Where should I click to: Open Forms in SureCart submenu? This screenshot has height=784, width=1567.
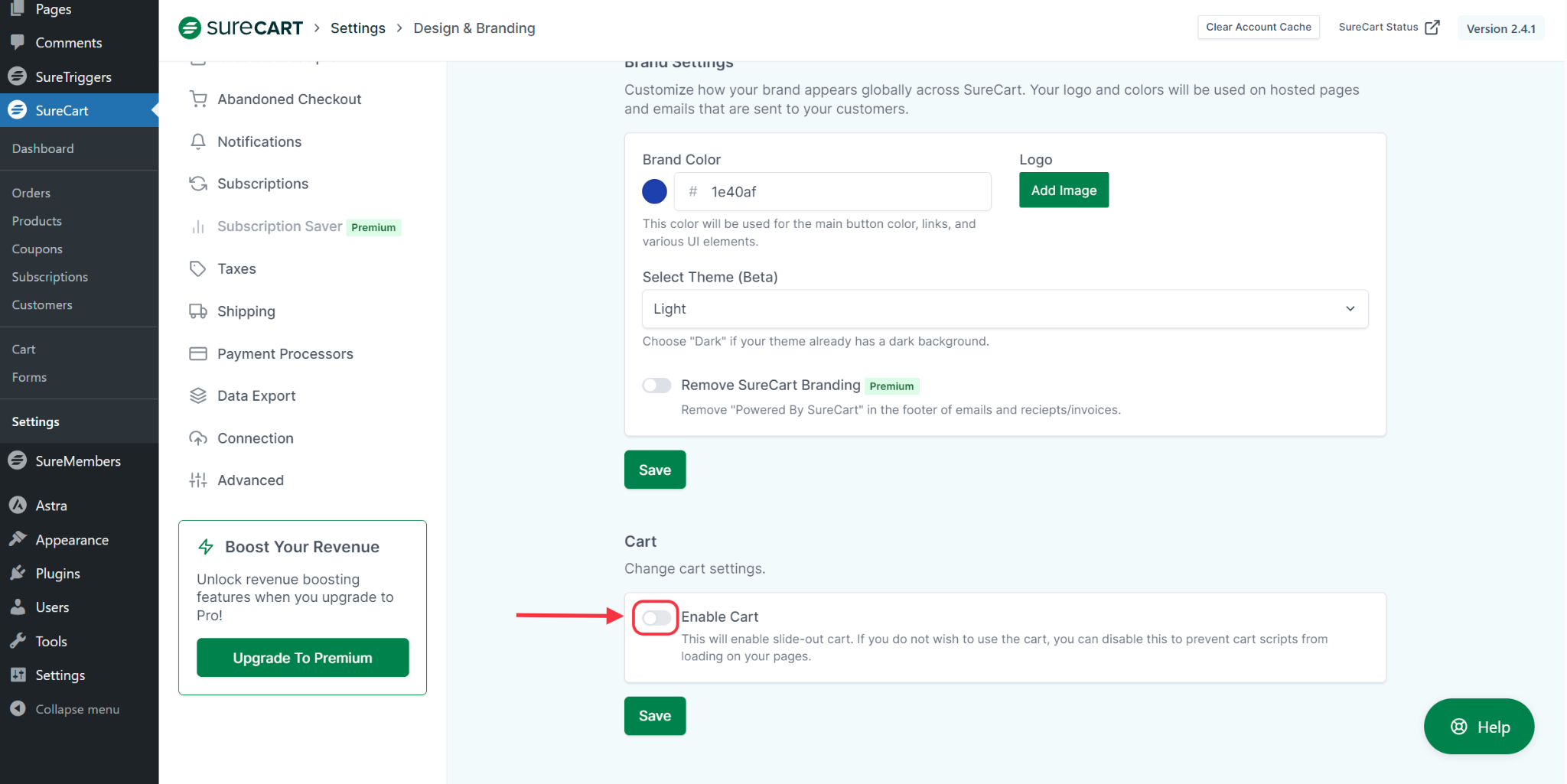point(29,377)
